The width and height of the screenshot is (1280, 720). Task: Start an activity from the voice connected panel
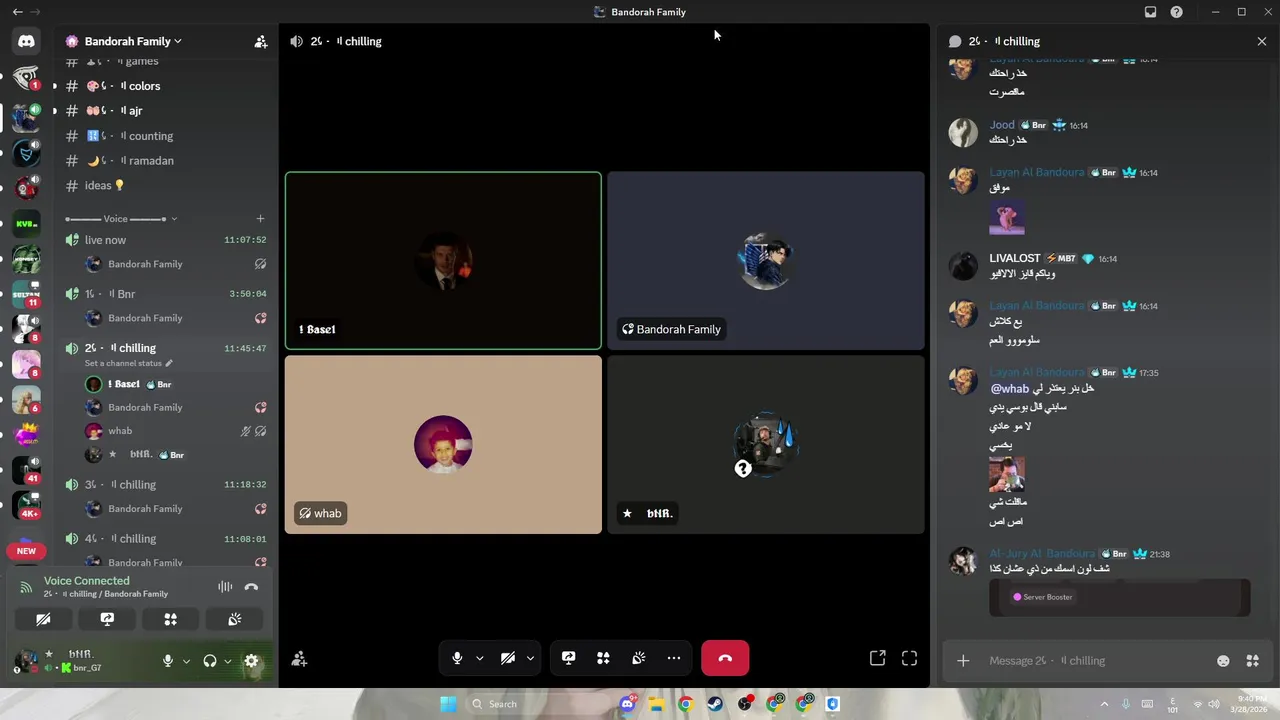click(x=171, y=619)
